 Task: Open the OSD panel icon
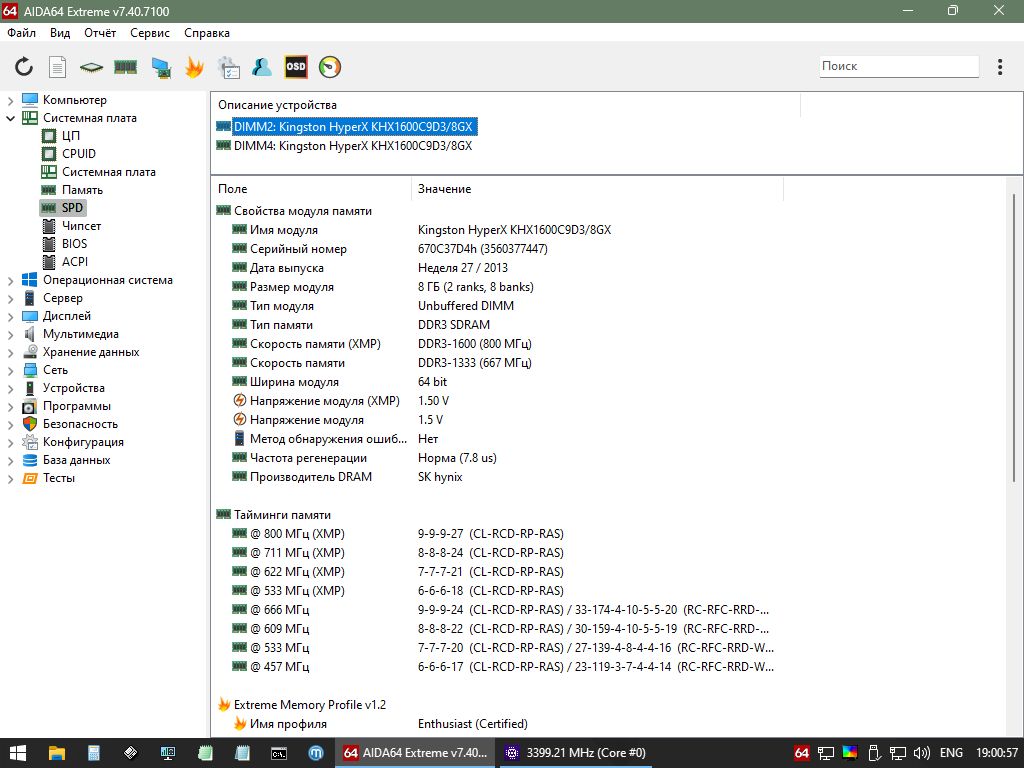point(296,67)
